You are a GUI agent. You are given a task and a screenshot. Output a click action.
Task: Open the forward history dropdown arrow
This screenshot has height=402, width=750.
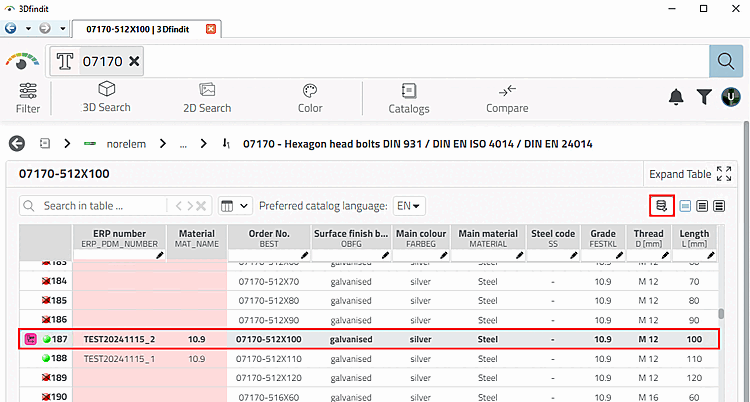click(x=63, y=29)
